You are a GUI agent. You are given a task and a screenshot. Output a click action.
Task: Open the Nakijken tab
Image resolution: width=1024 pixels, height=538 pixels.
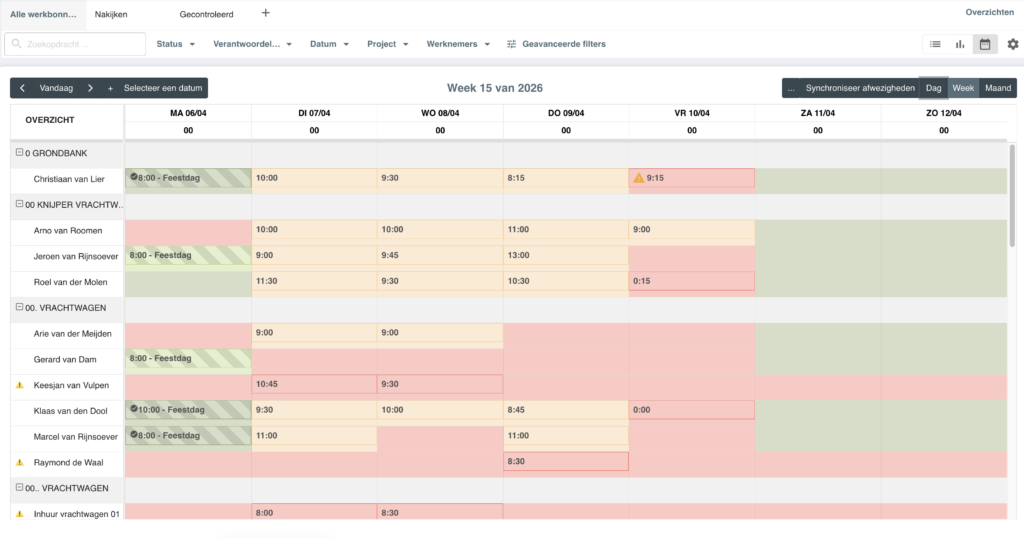pyautogui.click(x=111, y=14)
